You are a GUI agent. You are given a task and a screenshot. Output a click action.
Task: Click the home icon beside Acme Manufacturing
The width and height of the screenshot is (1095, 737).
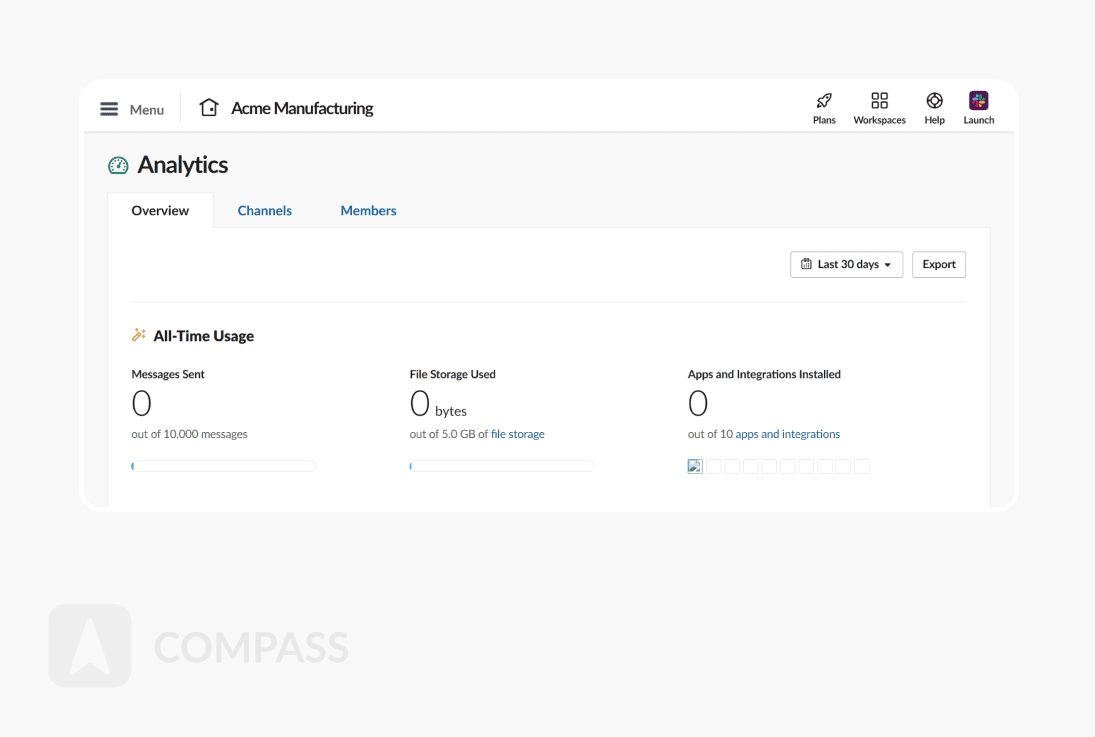coord(208,108)
